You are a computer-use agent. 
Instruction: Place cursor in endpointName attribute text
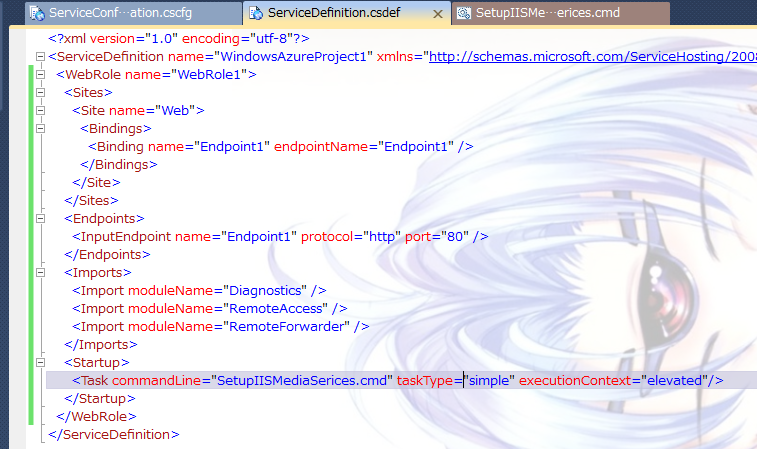click(x=321, y=146)
